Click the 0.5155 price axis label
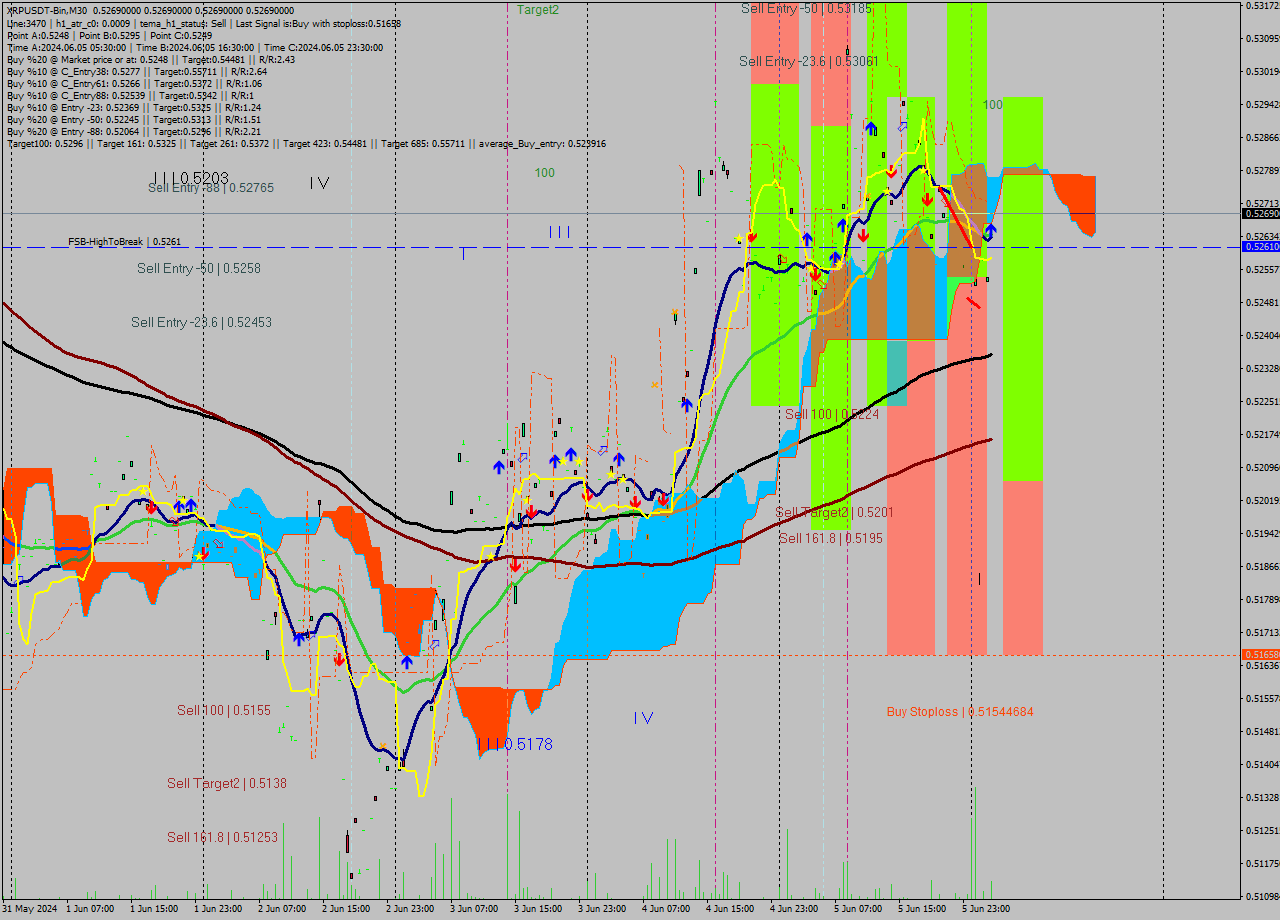The height and width of the screenshot is (920, 1280). click(1264, 698)
